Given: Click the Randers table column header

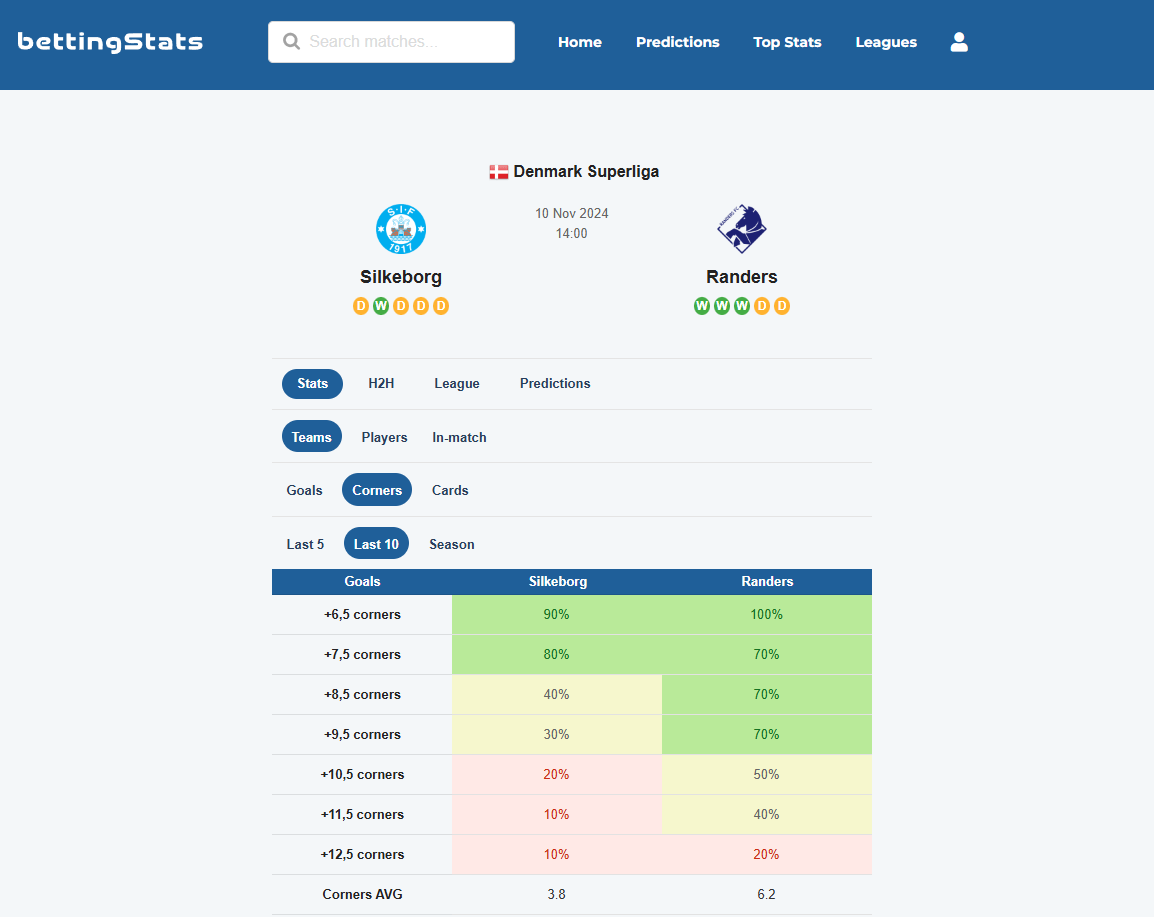Looking at the screenshot, I should (767, 581).
